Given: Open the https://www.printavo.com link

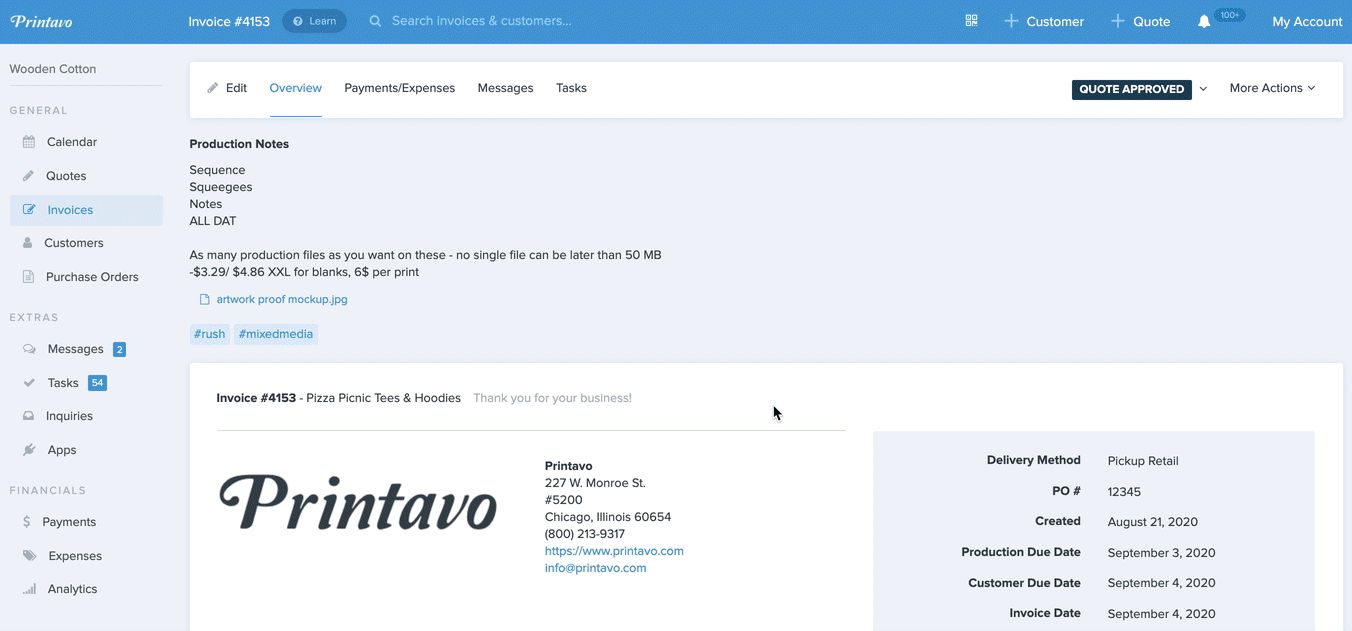Looking at the screenshot, I should click(614, 551).
